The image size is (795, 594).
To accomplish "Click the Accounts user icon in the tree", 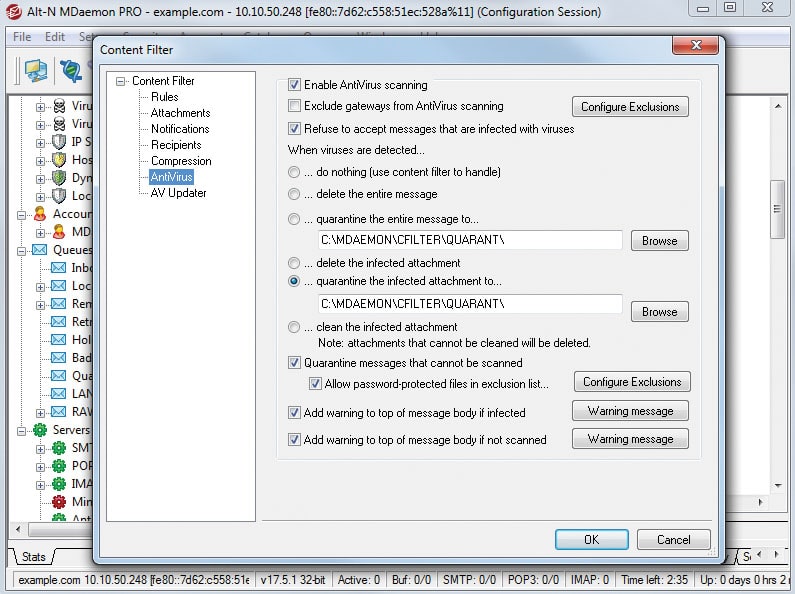I will (40, 214).
